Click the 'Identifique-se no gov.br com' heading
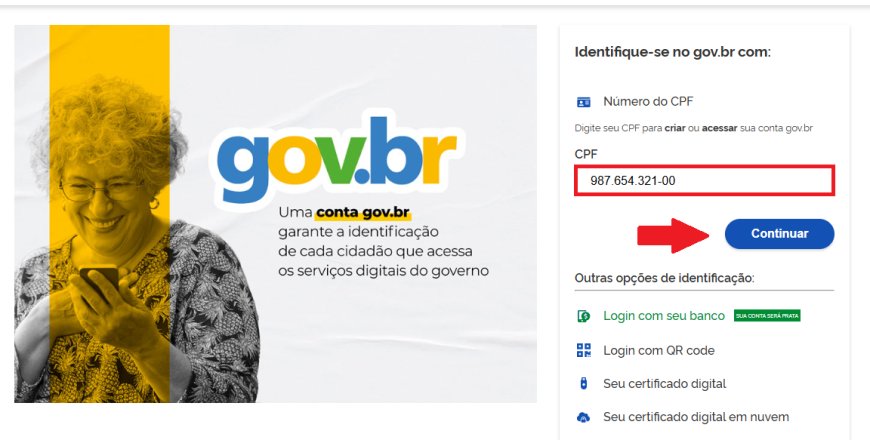870x440 pixels. (672, 52)
